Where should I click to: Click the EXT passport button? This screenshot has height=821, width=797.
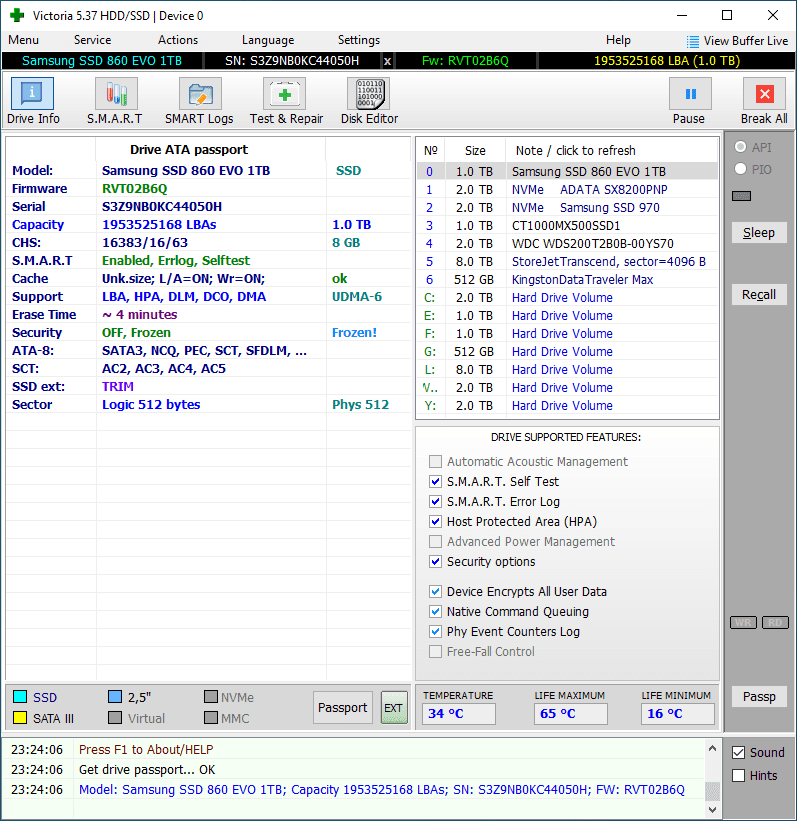click(394, 708)
